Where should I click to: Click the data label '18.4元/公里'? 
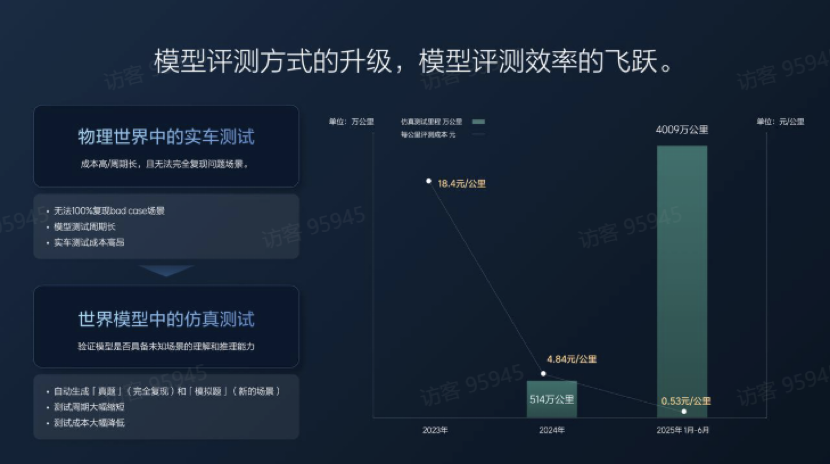coord(462,184)
